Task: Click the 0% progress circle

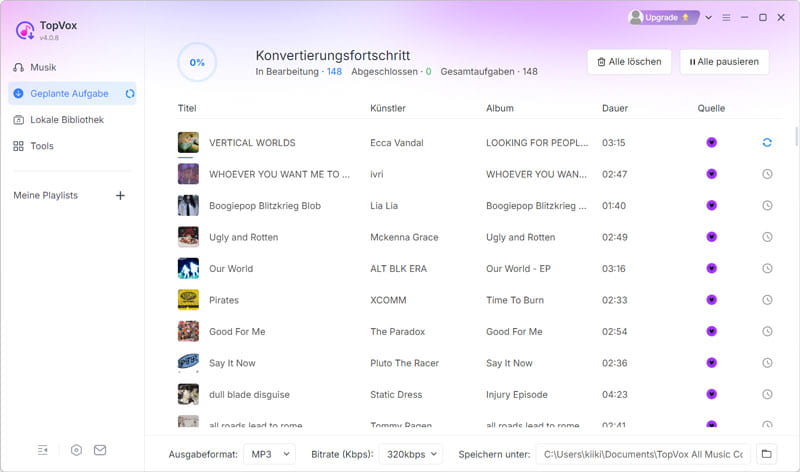Action: coord(197,62)
